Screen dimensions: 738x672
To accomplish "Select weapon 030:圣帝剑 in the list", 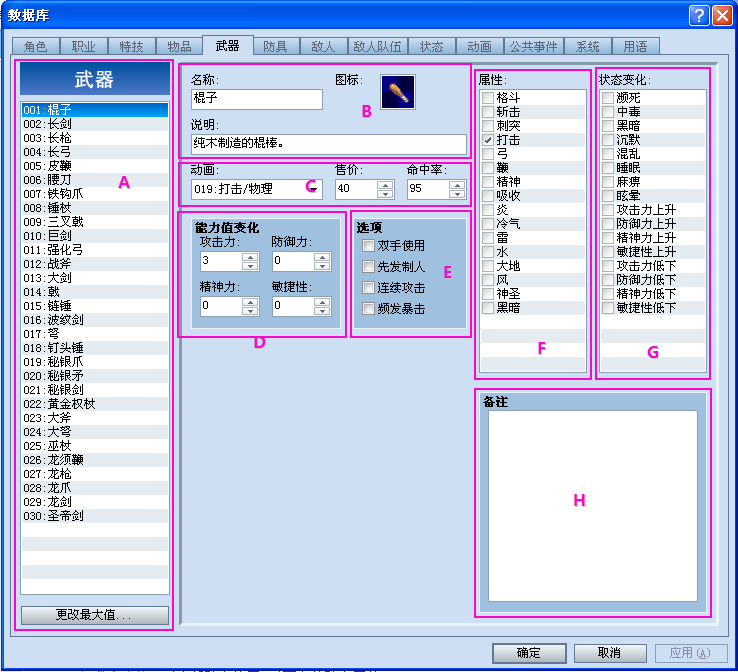I will [x=95, y=516].
